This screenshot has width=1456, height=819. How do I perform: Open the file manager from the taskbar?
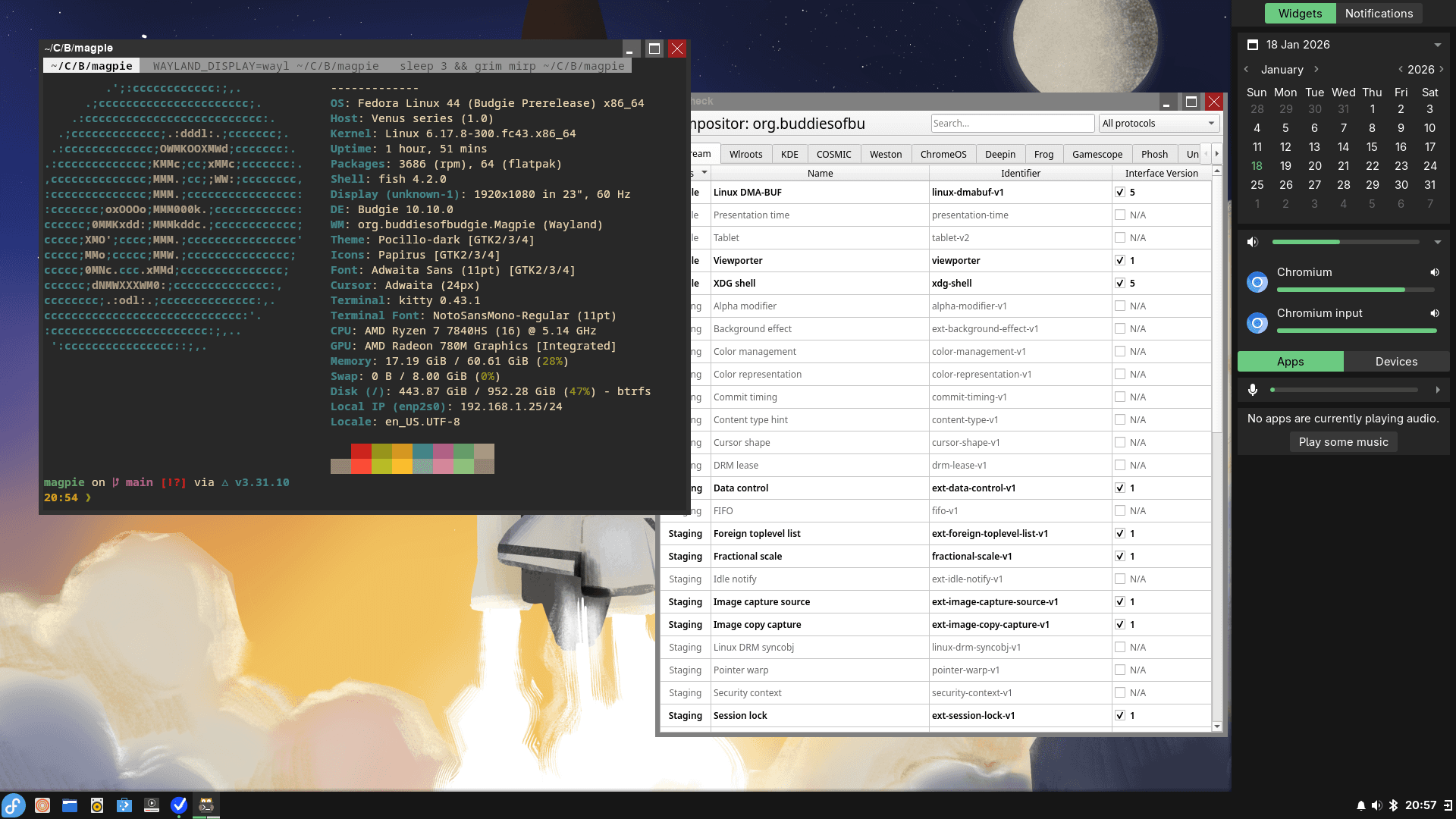coord(70,805)
